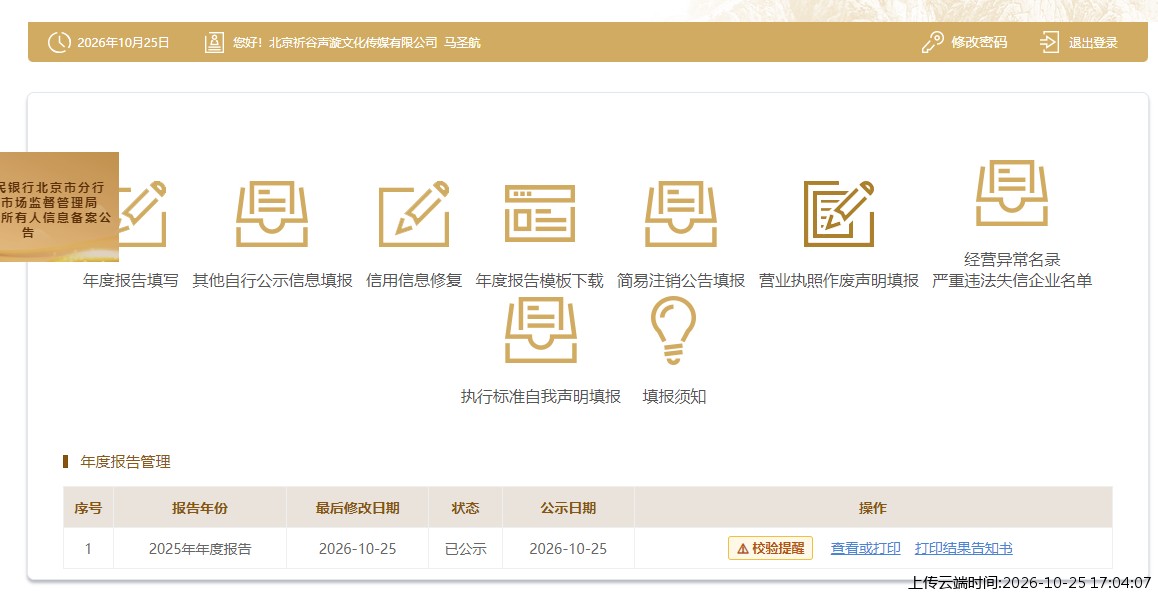Click the warning triangle in 校验提醒
The image size is (1158, 596).
coord(742,549)
